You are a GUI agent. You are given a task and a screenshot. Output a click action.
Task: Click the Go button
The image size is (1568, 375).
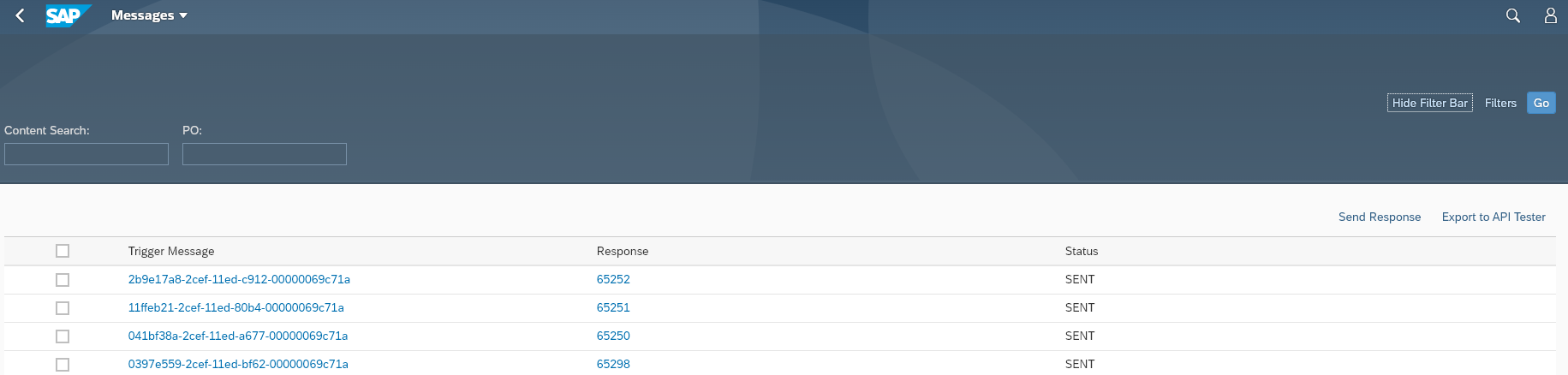[1541, 103]
